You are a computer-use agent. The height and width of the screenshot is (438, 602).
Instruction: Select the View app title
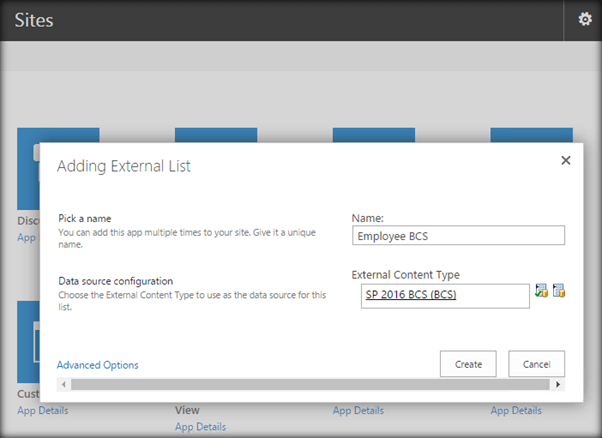pyautogui.click(x=187, y=410)
